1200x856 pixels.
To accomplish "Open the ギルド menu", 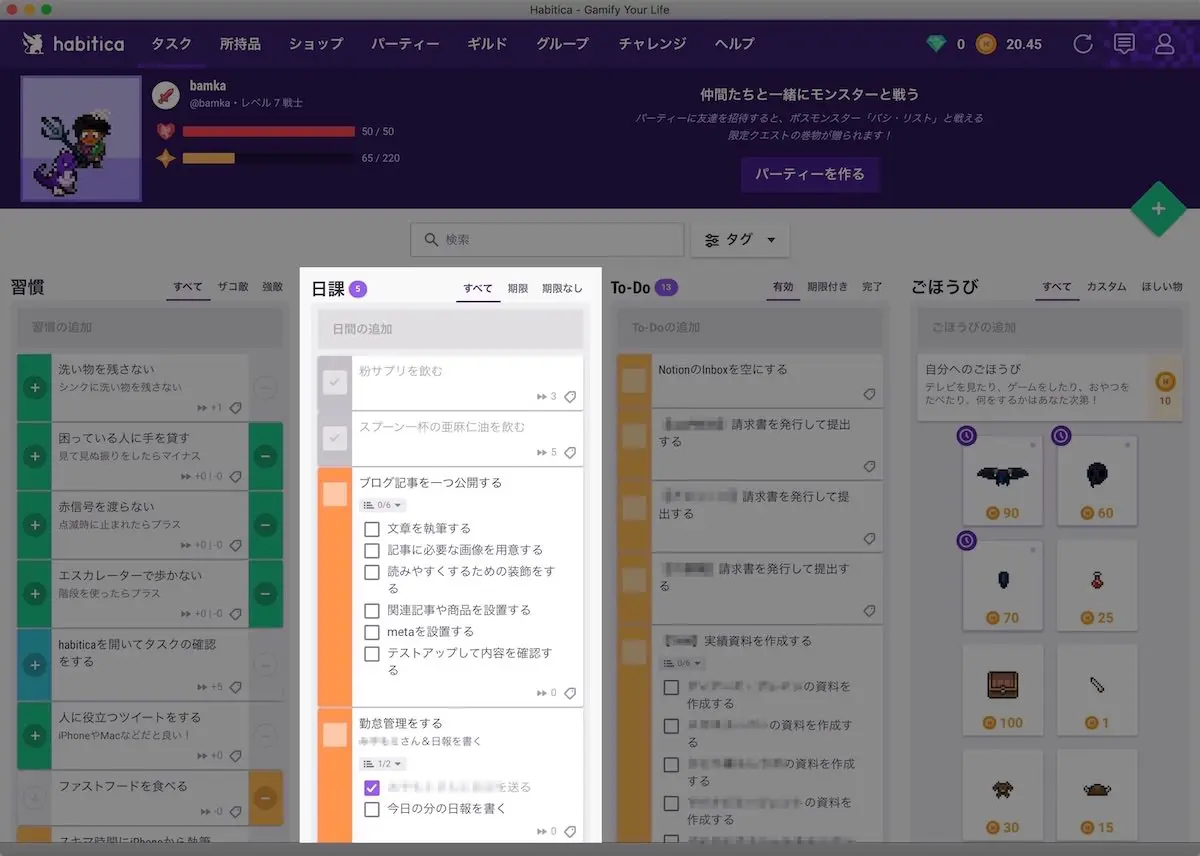I will (487, 44).
